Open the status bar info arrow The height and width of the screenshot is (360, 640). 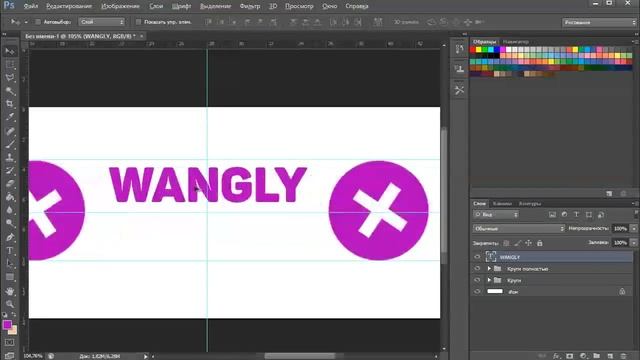coord(145,356)
